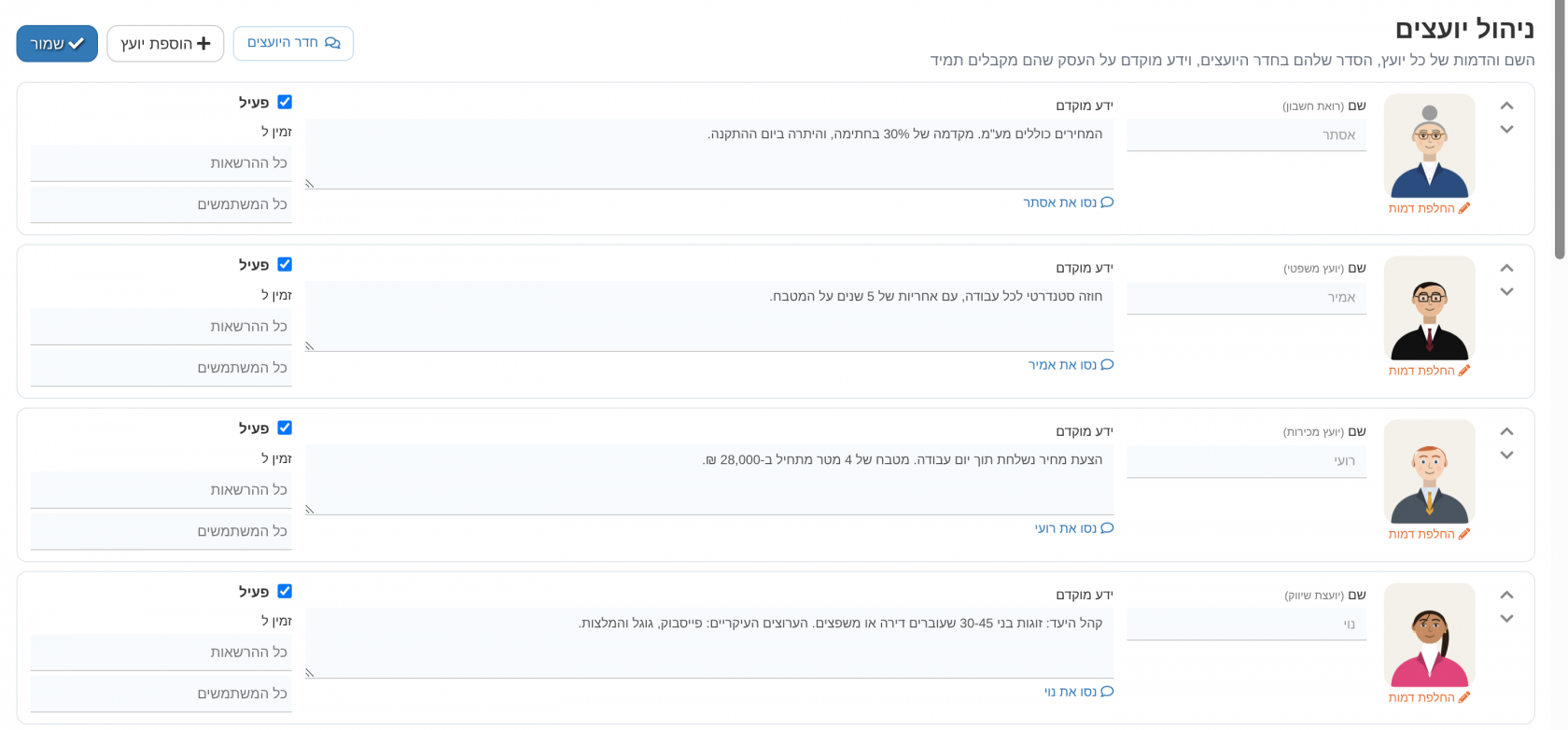Click the name field containing רועי

point(1247,461)
